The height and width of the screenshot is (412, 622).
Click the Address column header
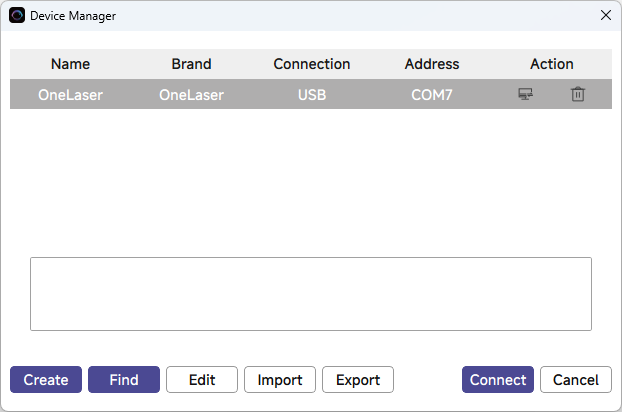pos(432,64)
